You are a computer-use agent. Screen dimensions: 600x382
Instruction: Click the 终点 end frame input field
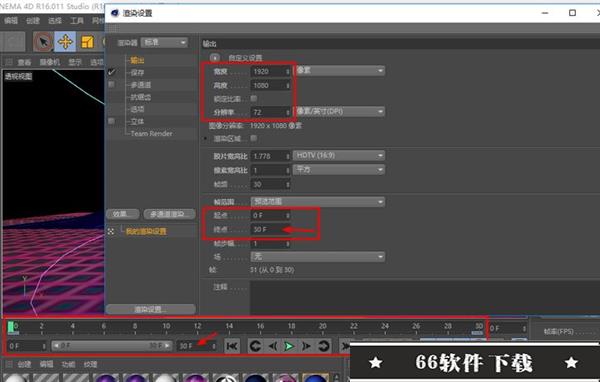[x=271, y=229]
